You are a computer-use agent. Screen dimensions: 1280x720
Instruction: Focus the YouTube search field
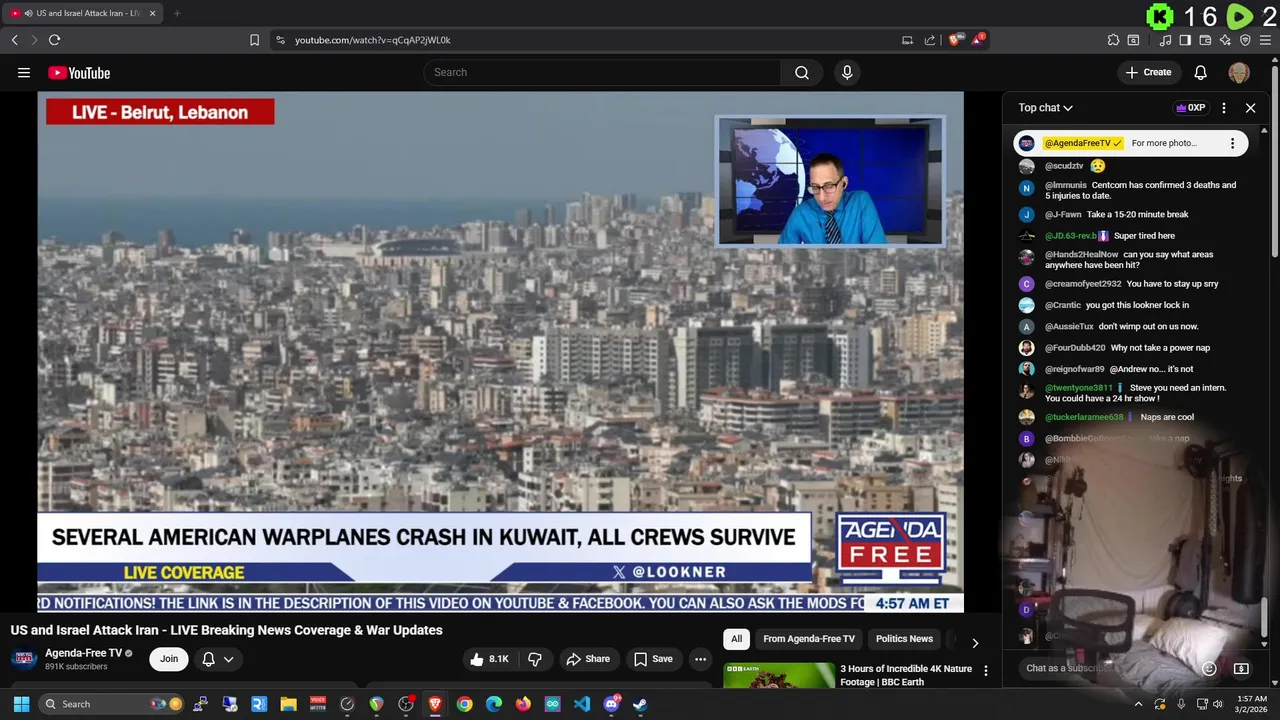pyautogui.click(x=603, y=72)
